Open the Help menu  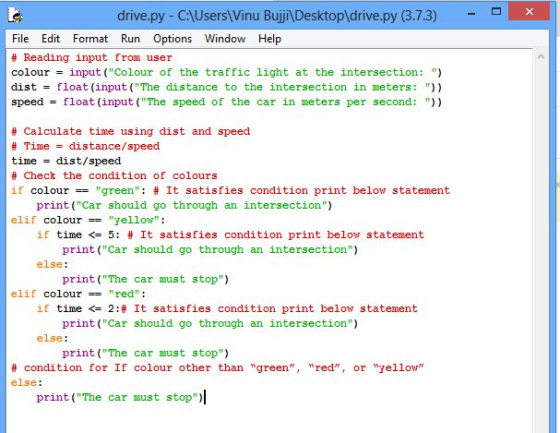pos(270,39)
